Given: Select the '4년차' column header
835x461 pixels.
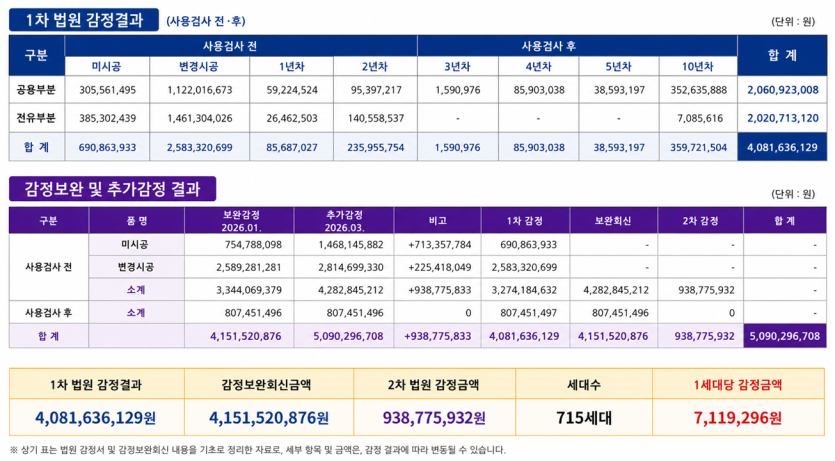Looking at the screenshot, I should (538, 67).
